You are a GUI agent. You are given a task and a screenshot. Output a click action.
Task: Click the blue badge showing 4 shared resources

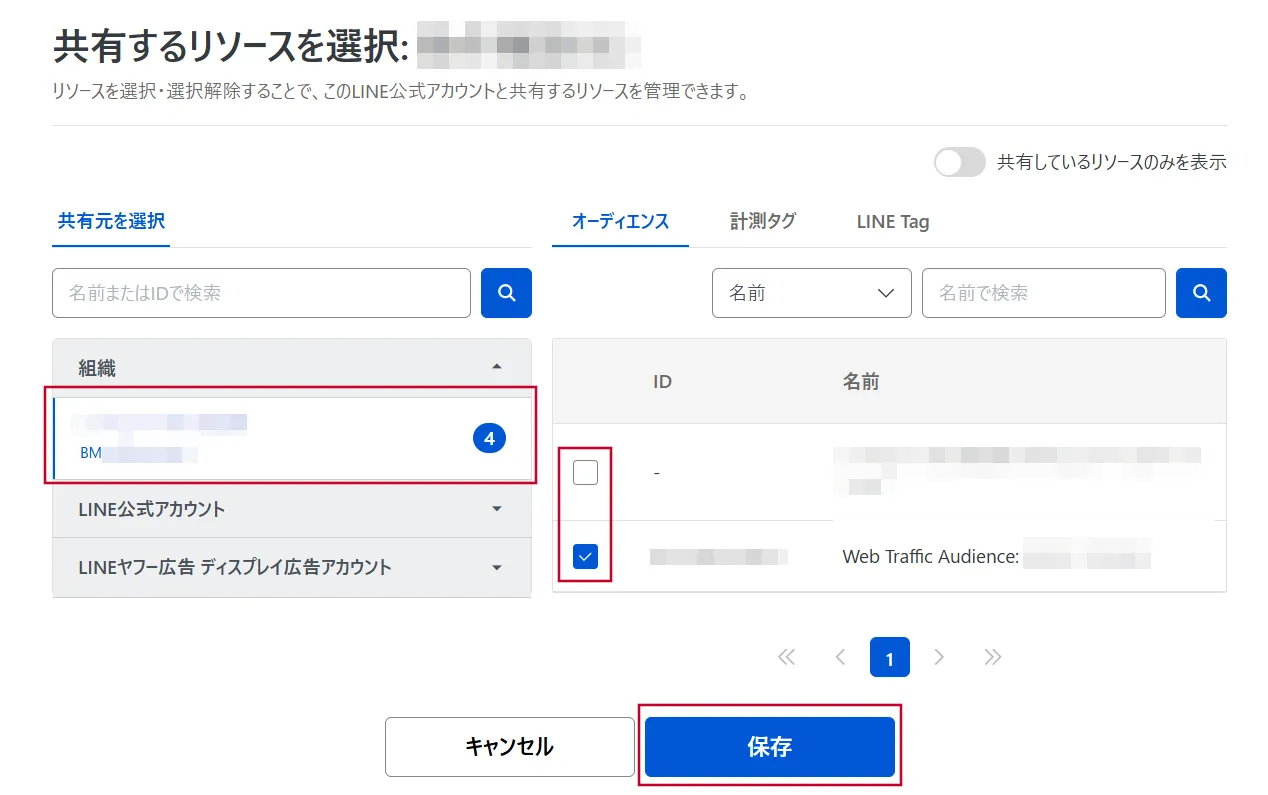pos(489,437)
